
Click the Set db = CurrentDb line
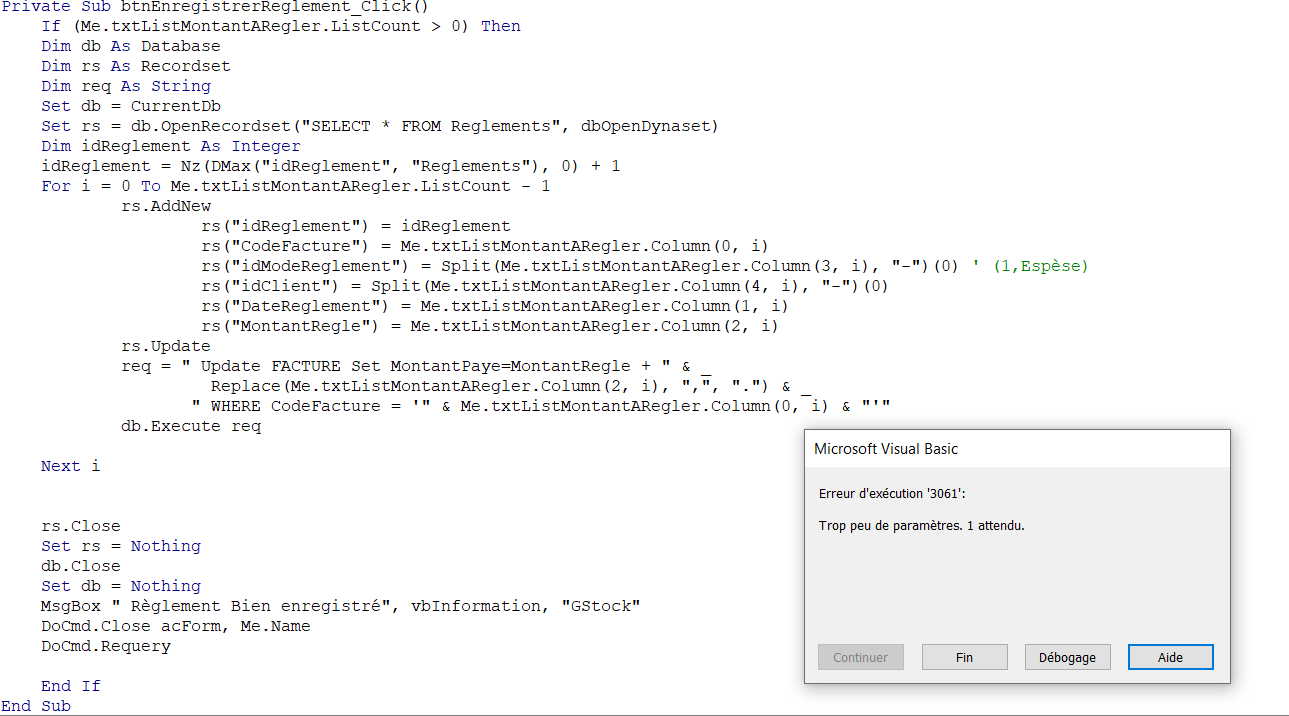tap(131, 106)
